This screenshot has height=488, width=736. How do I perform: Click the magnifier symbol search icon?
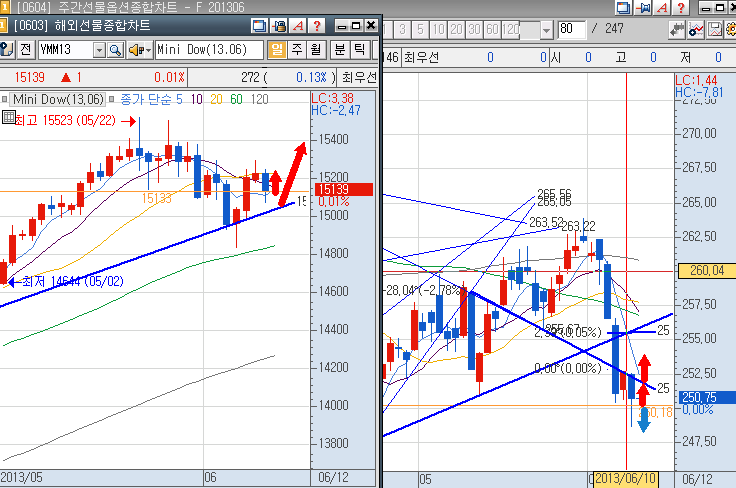point(114,49)
